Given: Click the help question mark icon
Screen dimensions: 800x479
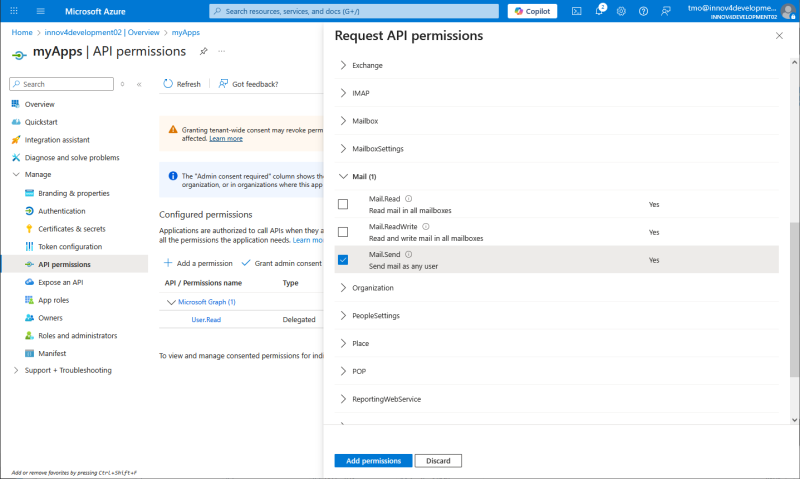Looking at the screenshot, I should (645, 11).
